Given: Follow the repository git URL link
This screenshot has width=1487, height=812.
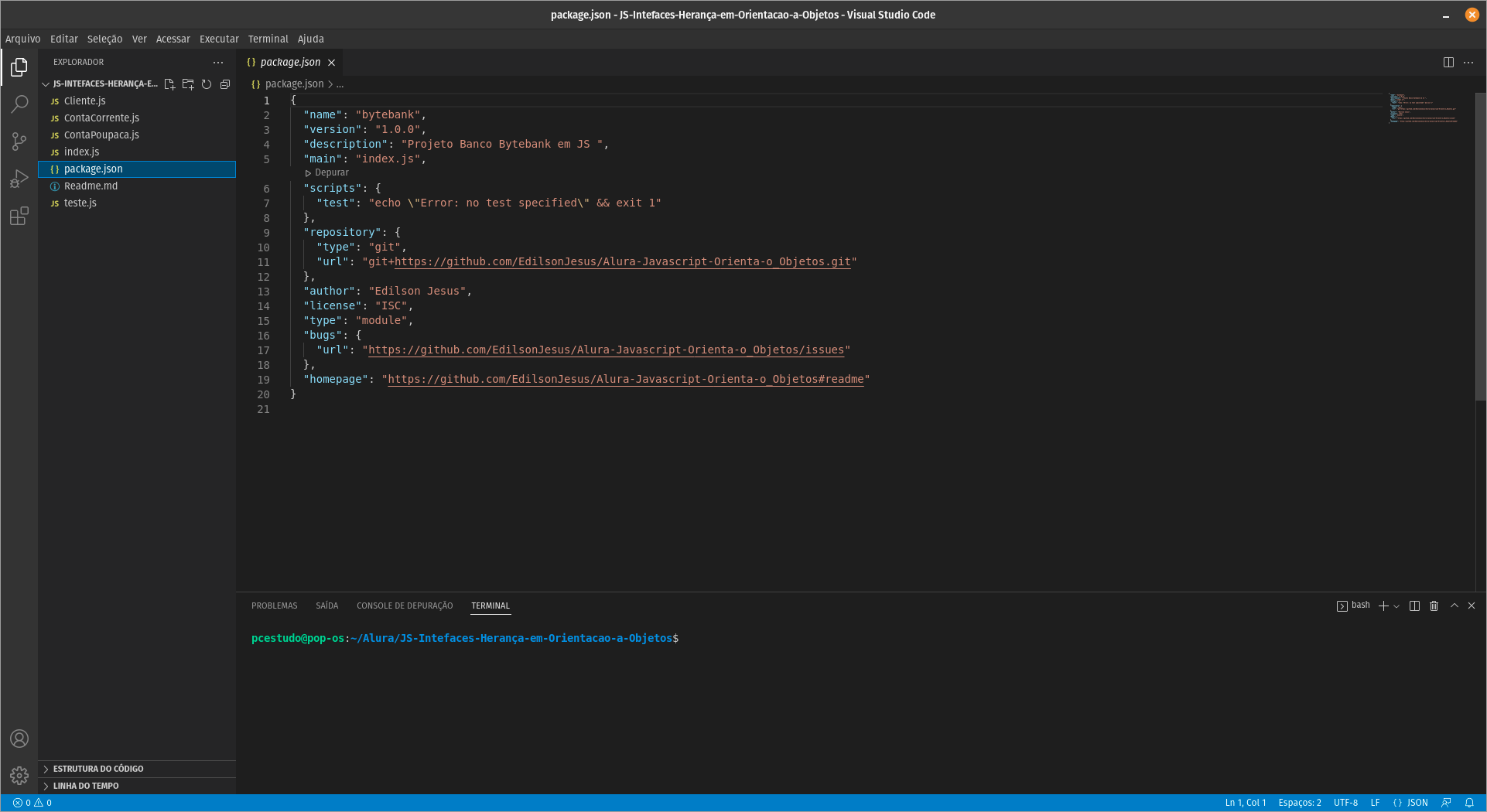Looking at the screenshot, I should [623, 262].
